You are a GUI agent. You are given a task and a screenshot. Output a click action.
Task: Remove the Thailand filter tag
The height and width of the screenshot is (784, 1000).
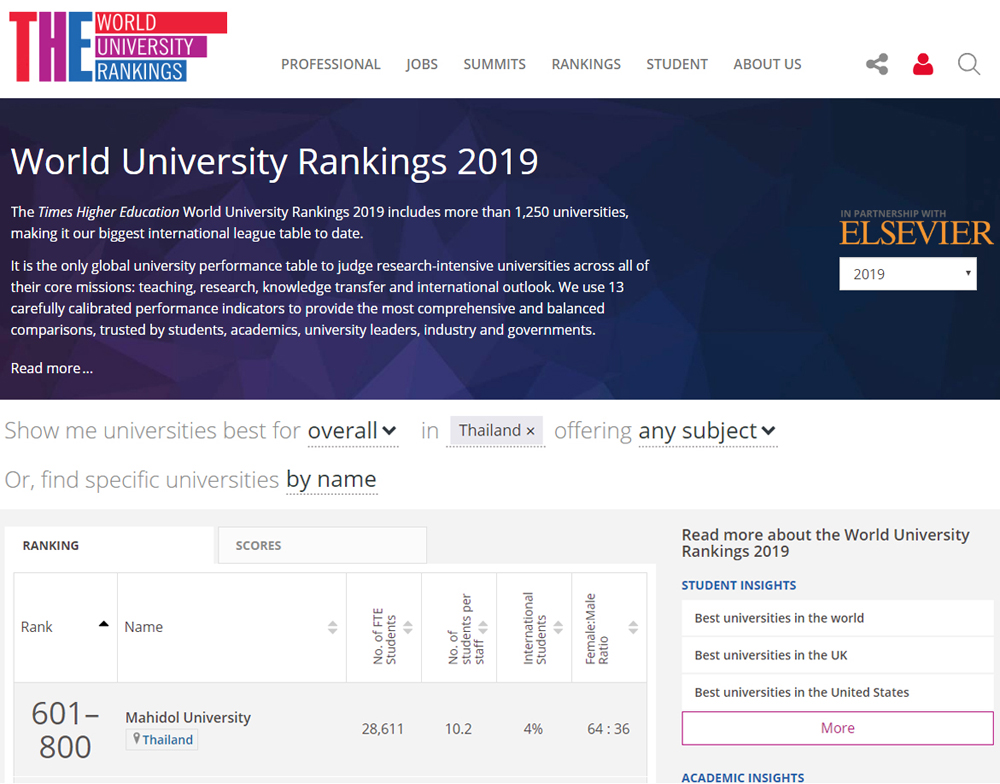[531, 431]
